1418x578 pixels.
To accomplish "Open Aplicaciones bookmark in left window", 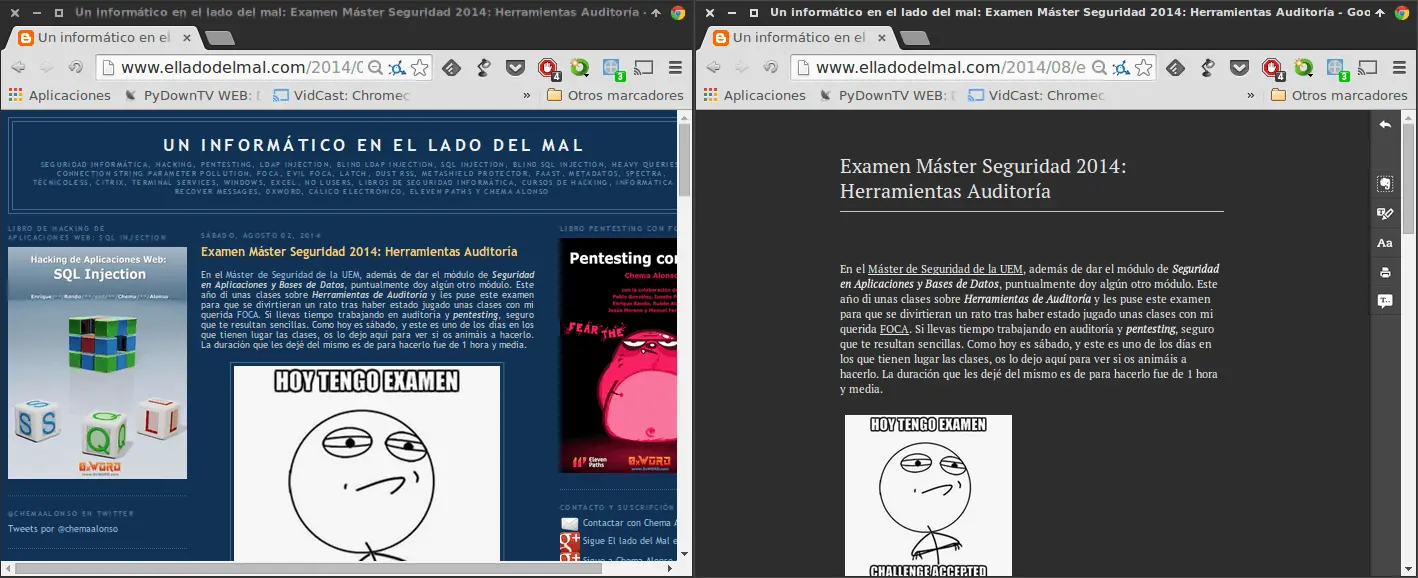I will tap(60, 95).
